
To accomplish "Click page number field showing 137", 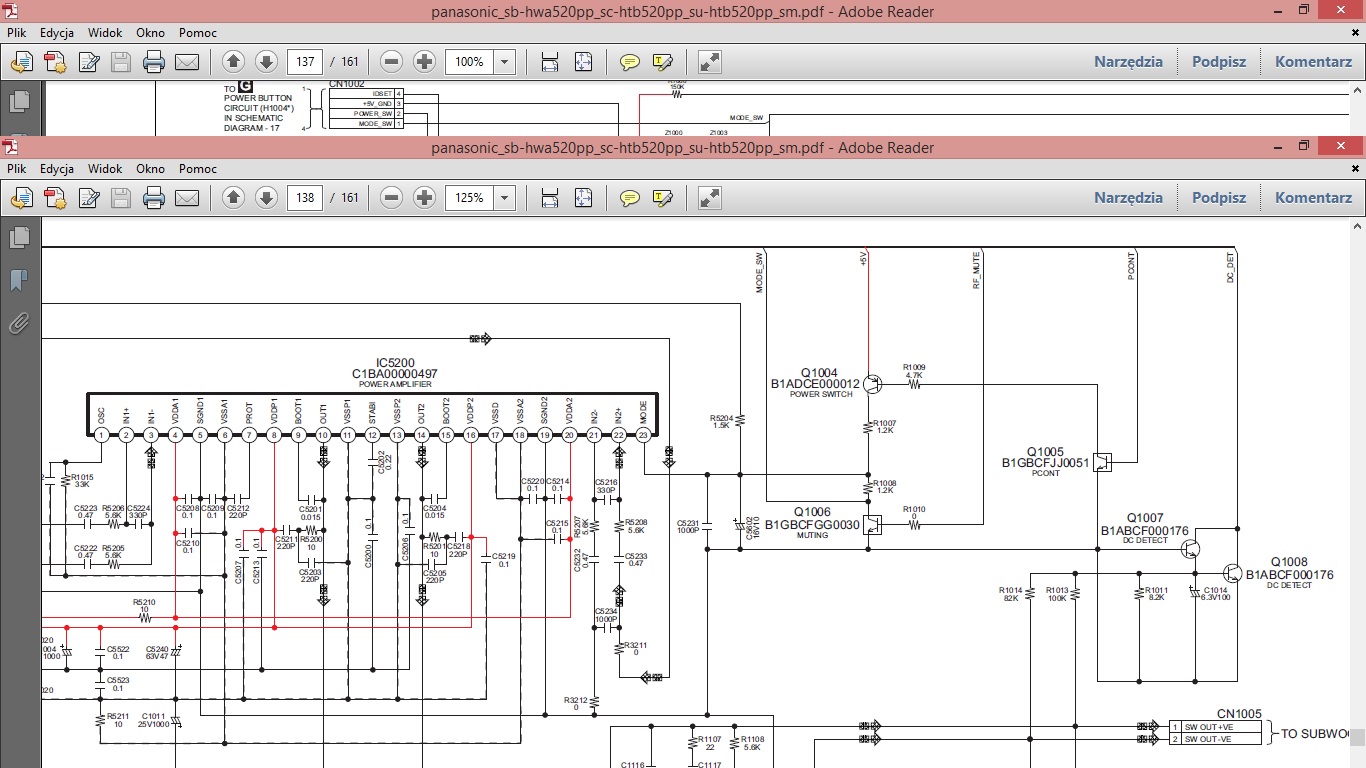I will (x=304, y=62).
